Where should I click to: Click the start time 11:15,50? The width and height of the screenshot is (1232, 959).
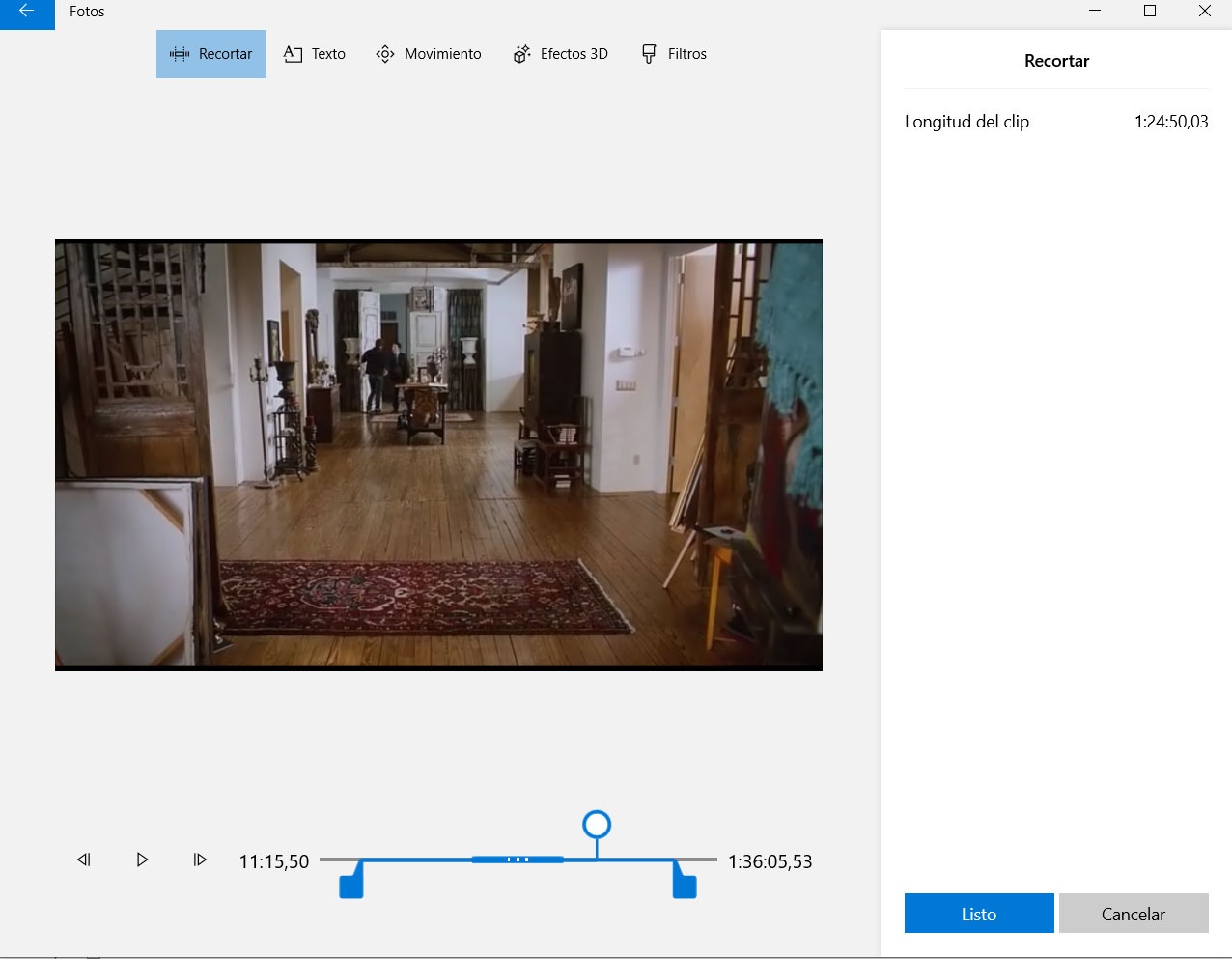click(x=274, y=861)
